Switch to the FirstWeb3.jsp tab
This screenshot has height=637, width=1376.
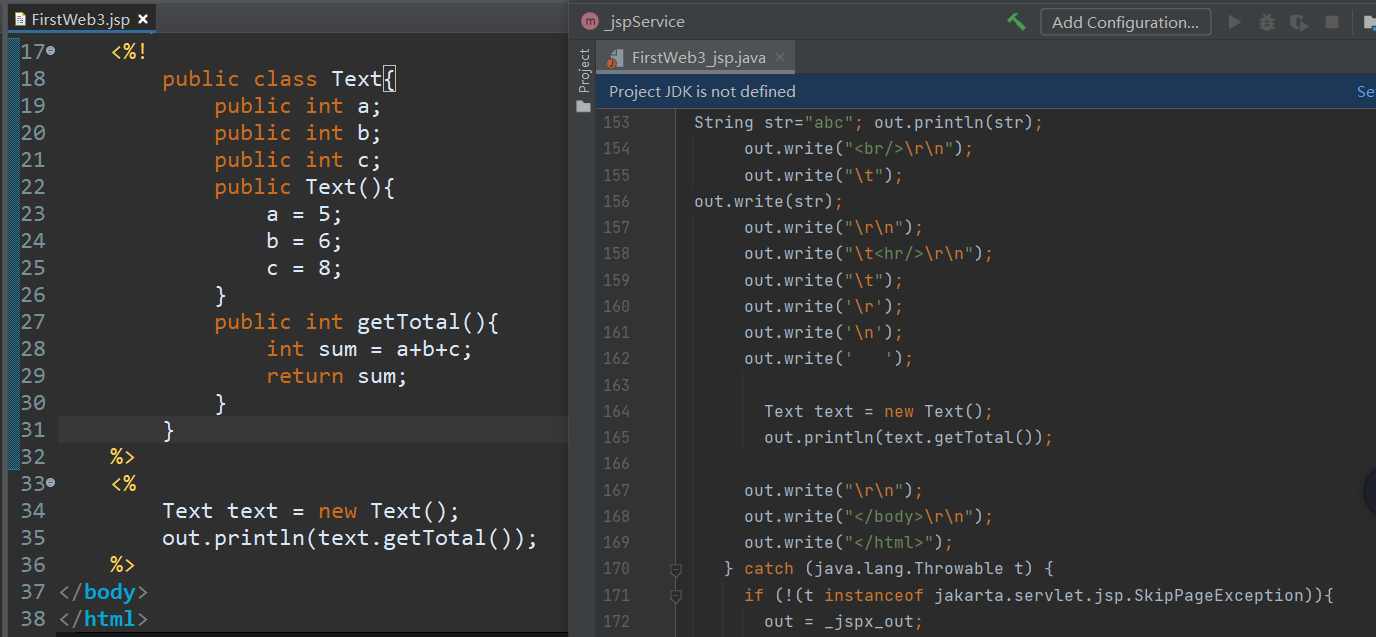coord(80,19)
